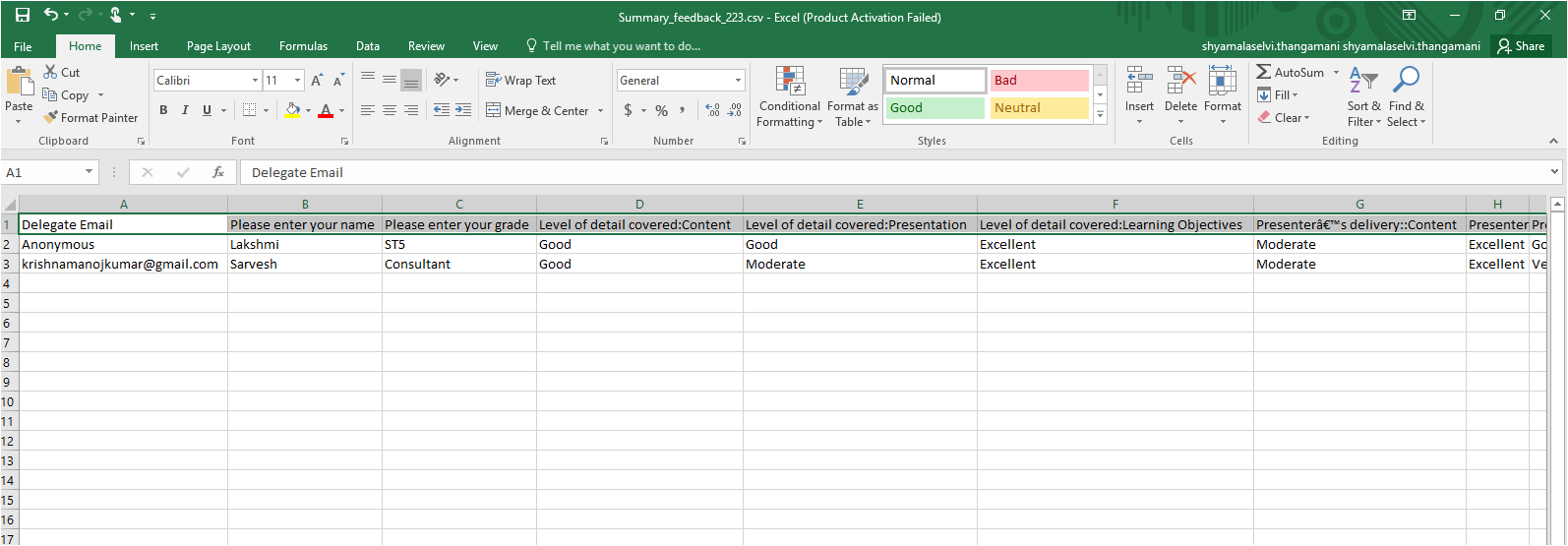1568x546 pixels.
Task: Open the font name dropdown
Action: 256,81
